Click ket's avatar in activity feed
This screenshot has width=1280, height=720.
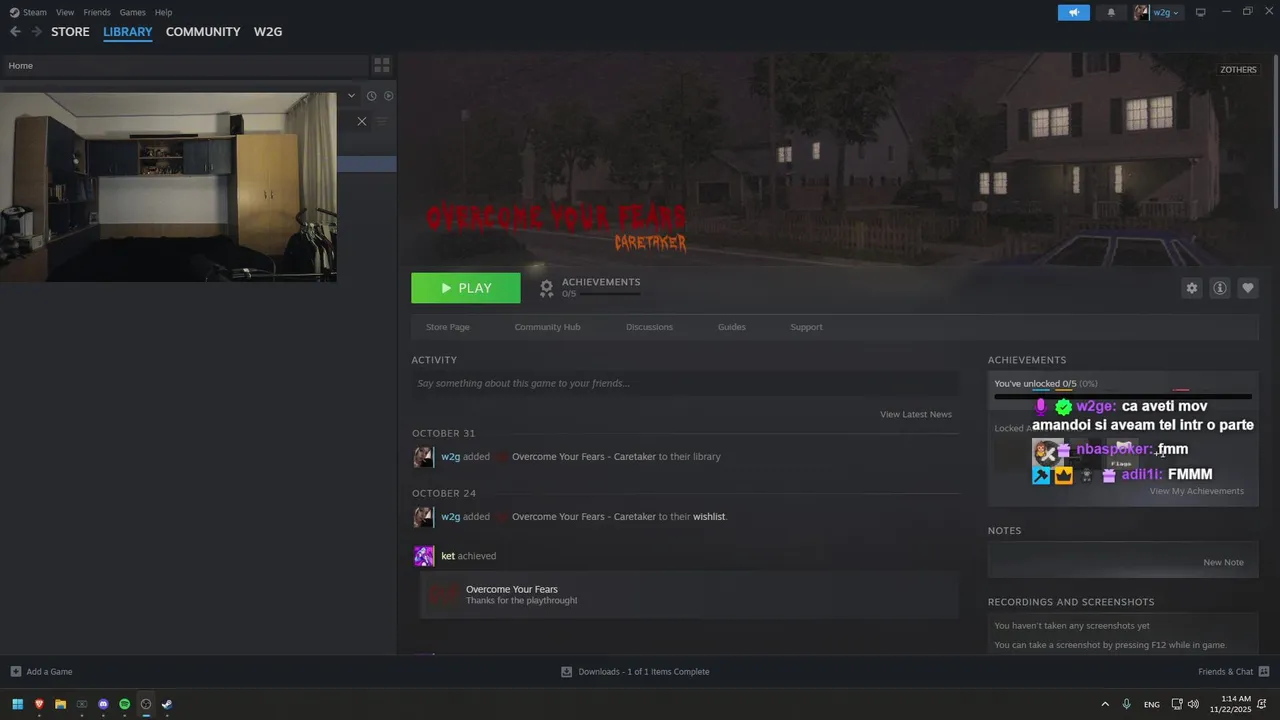[x=424, y=556]
